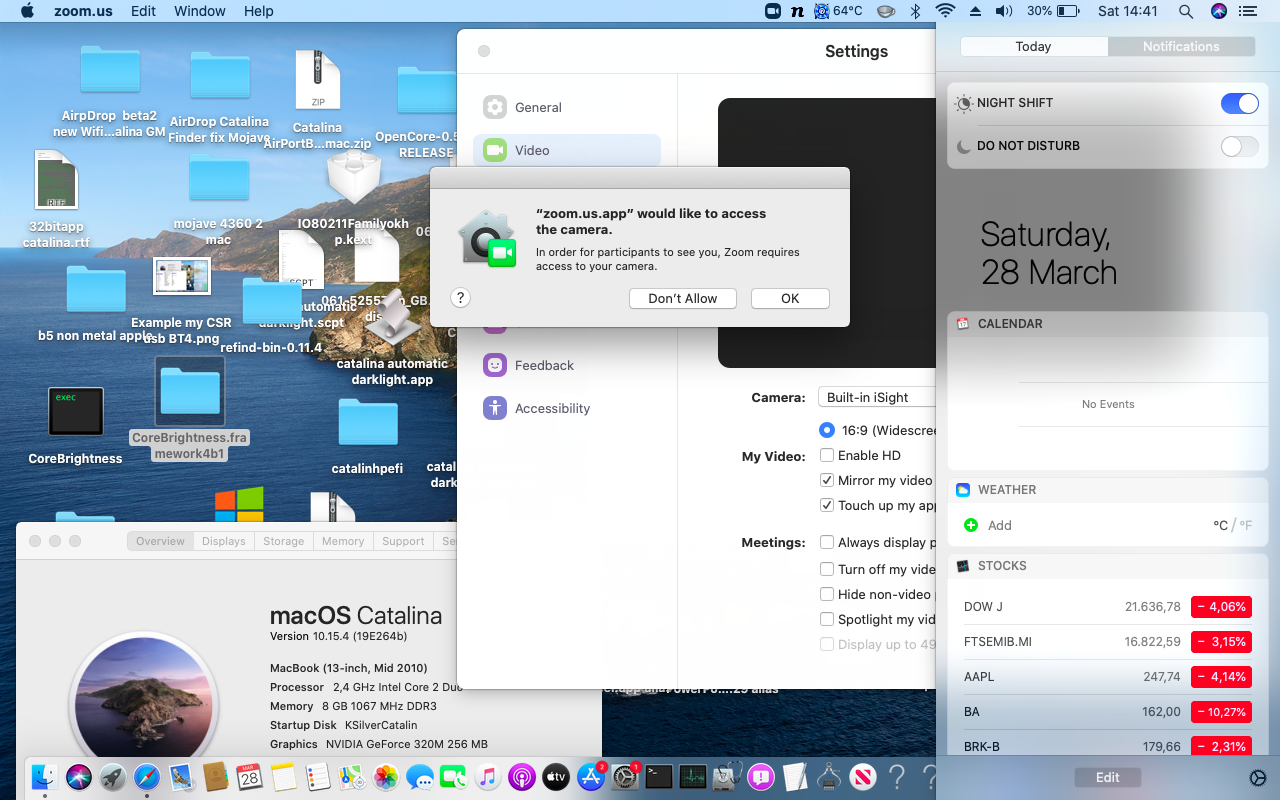Image resolution: width=1280 pixels, height=800 pixels.
Task: Open Feedback Assistant purple icon in dock
Action: click(x=761, y=777)
